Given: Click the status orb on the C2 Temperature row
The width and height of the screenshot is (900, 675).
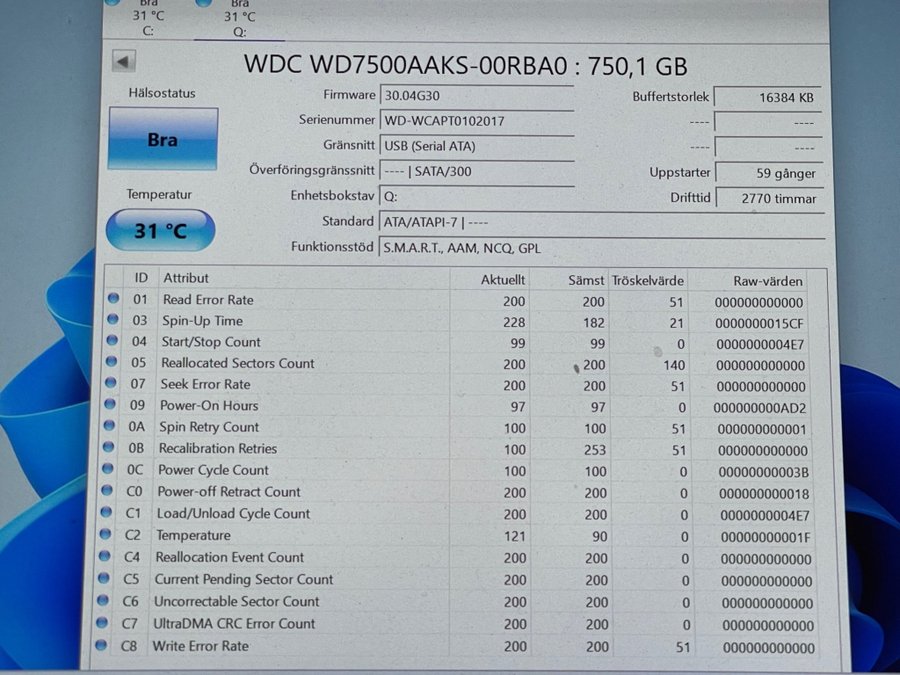Looking at the screenshot, I should (x=106, y=535).
